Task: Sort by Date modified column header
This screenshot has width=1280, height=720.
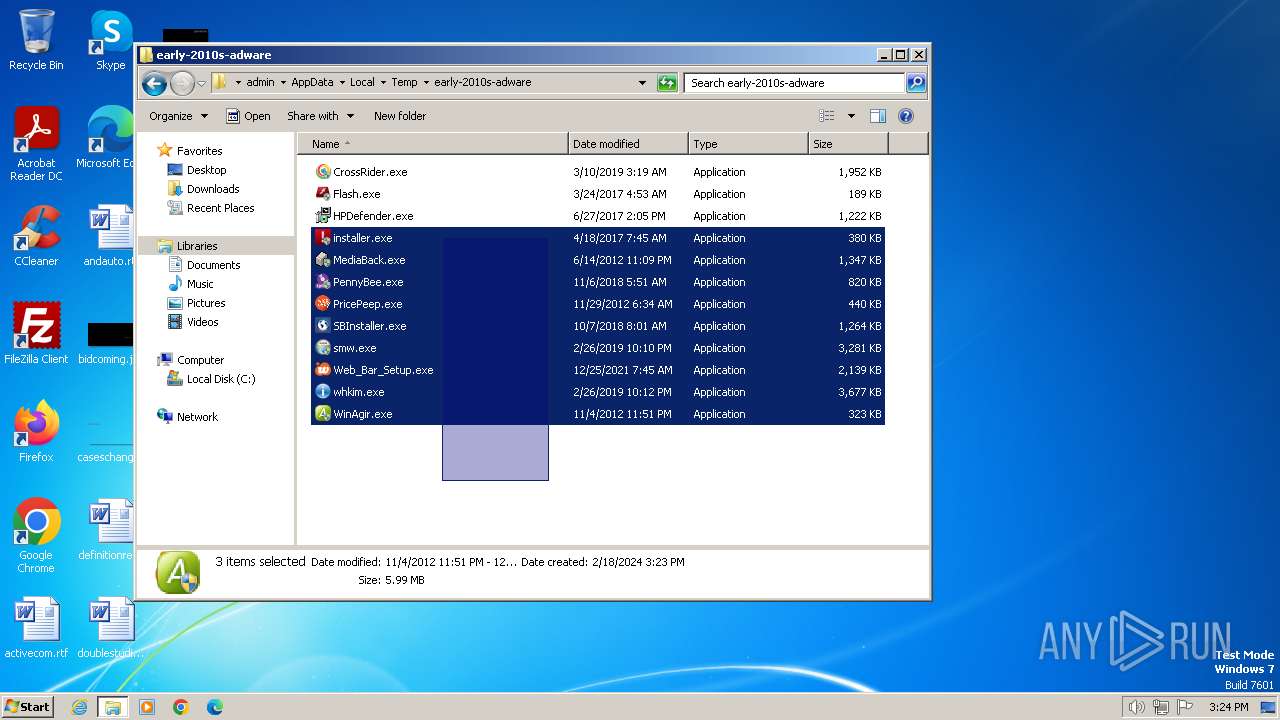Action: [x=628, y=144]
